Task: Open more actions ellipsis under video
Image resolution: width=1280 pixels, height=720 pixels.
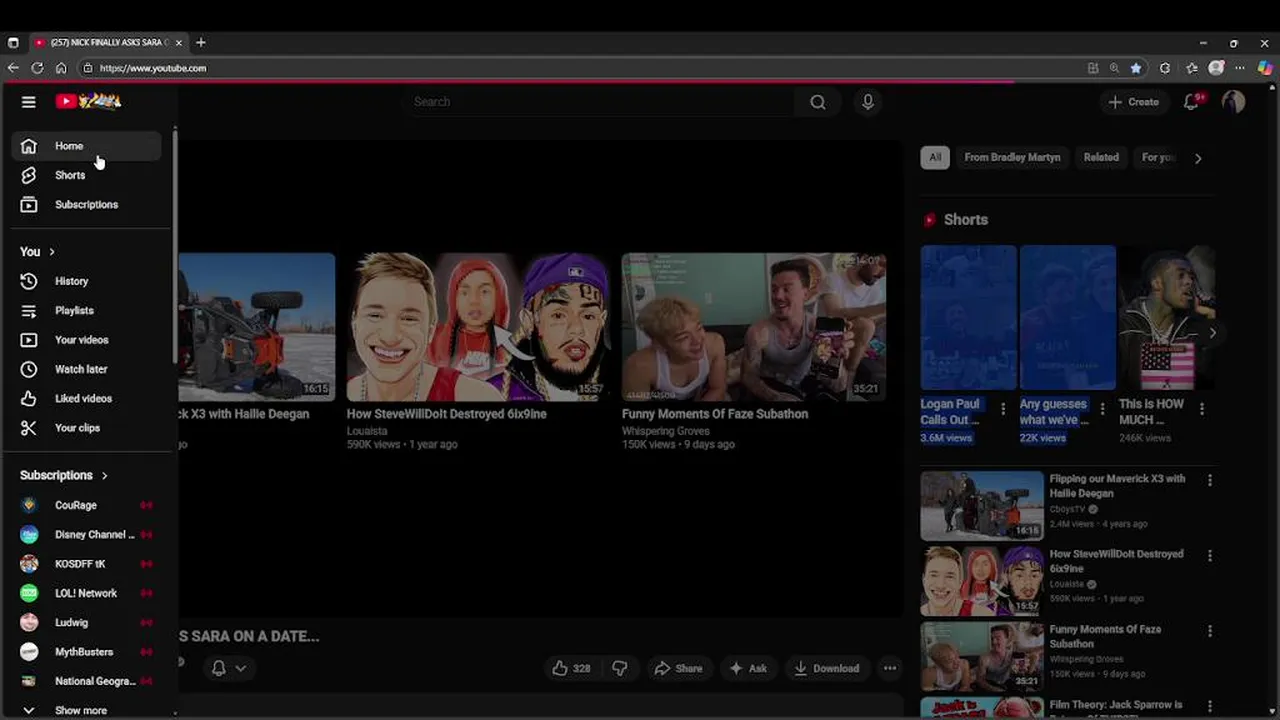Action: pos(890,668)
